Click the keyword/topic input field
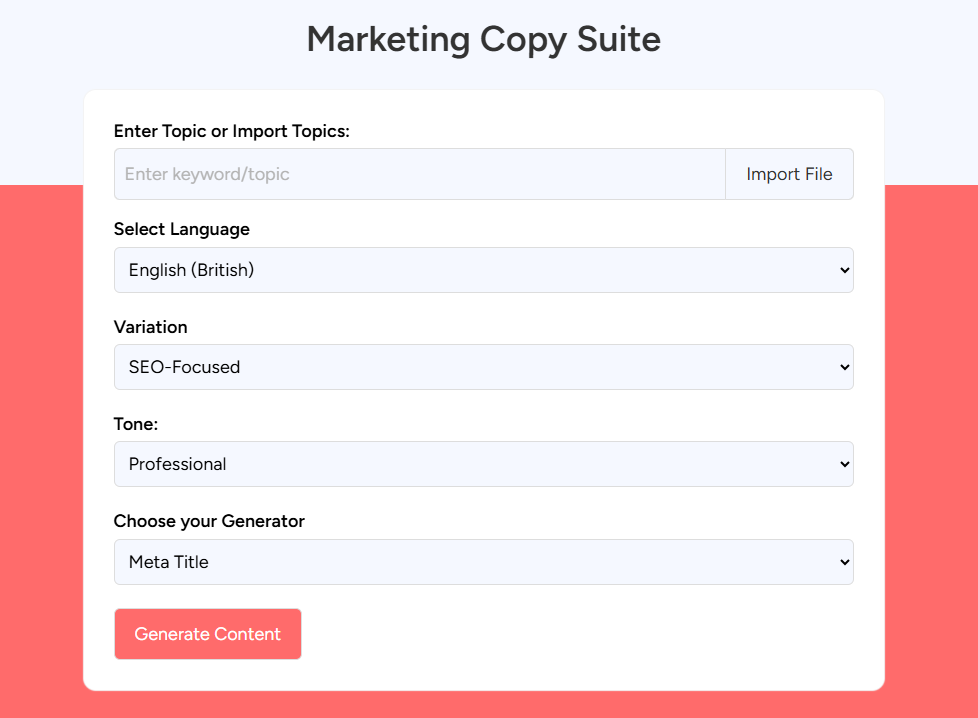Image resolution: width=978 pixels, height=718 pixels. pyautogui.click(x=420, y=174)
